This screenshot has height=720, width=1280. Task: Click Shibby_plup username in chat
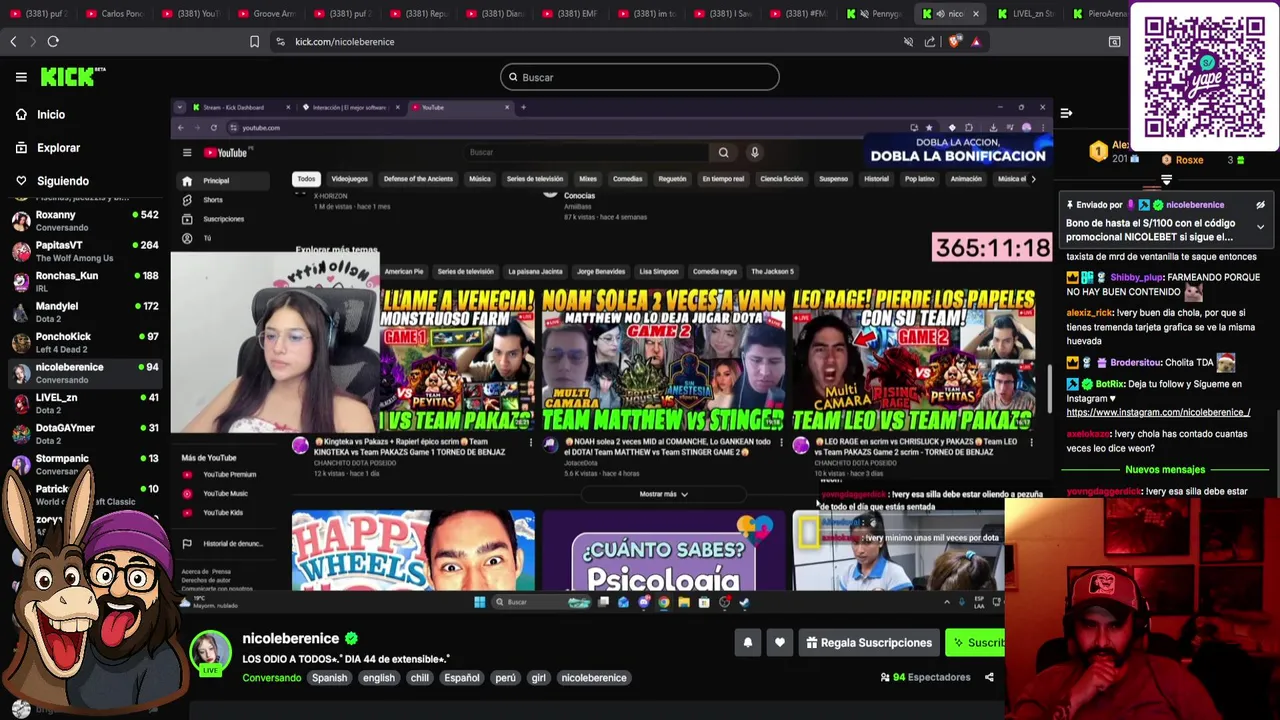coord(1137,277)
